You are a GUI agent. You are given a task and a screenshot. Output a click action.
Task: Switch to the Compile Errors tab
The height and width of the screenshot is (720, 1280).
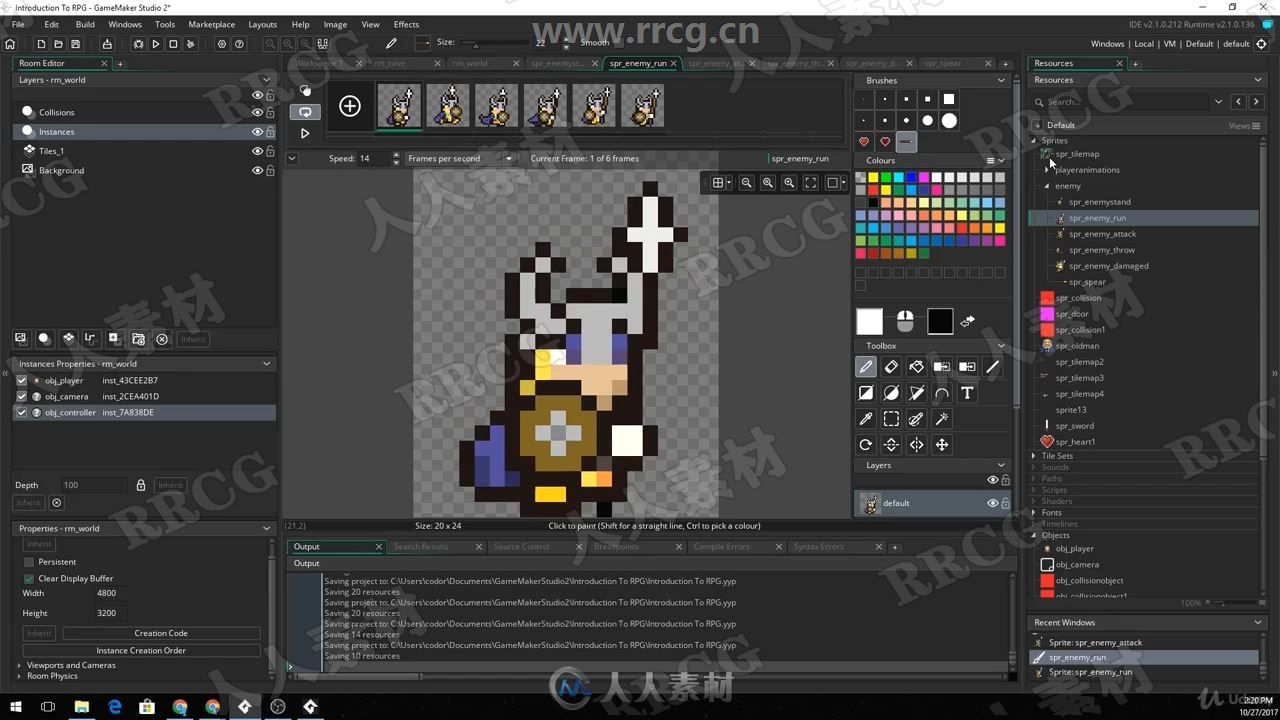(722, 547)
